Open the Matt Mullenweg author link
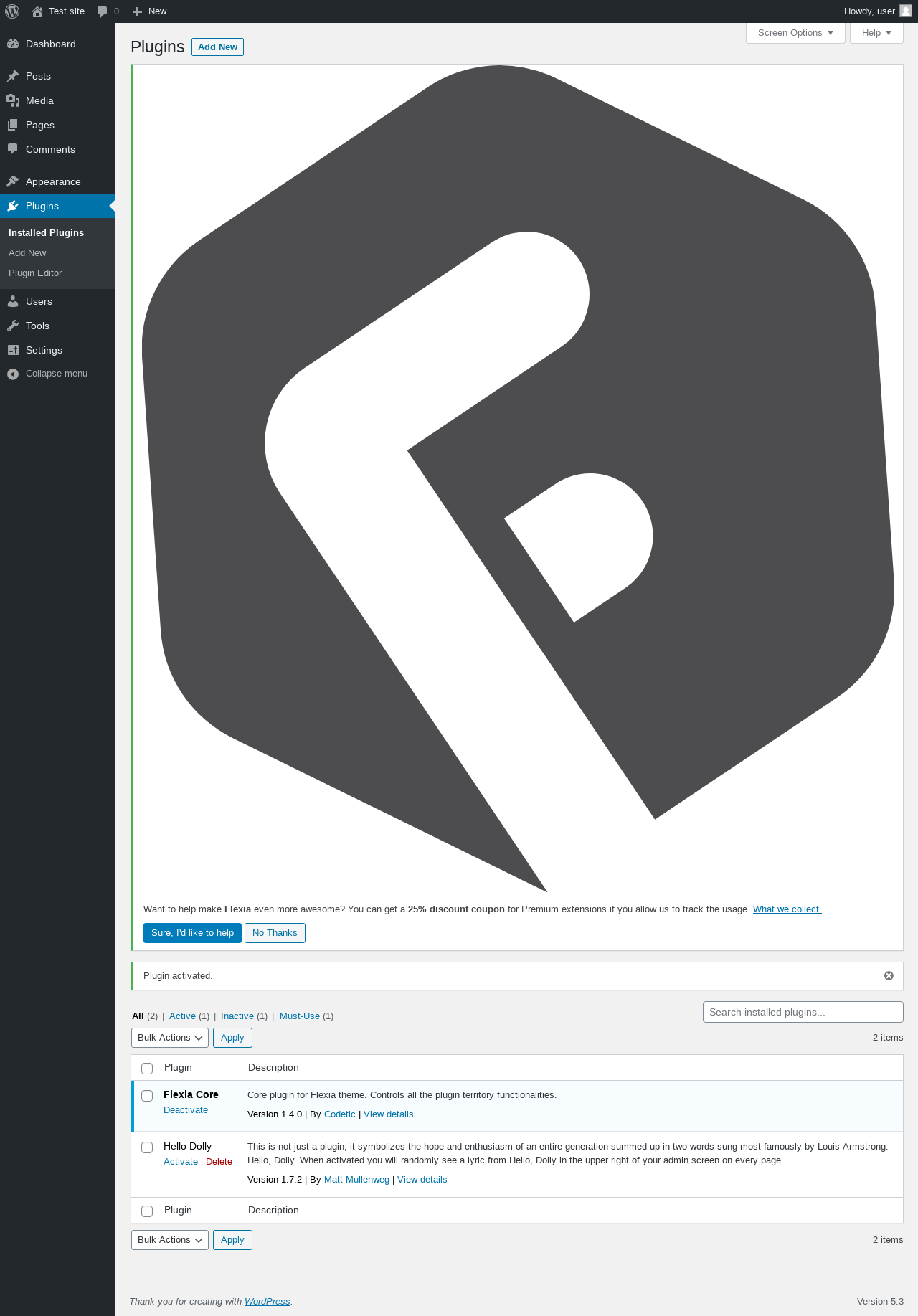 click(x=356, y=1180)
